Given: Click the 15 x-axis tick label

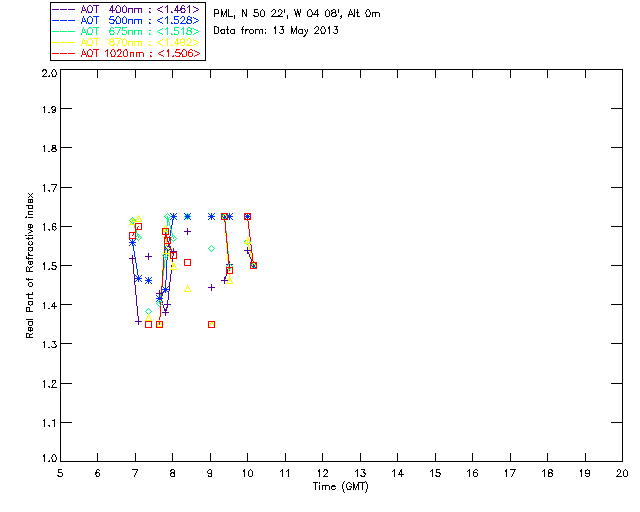Looking at the screenshot, I should [435, 473].
